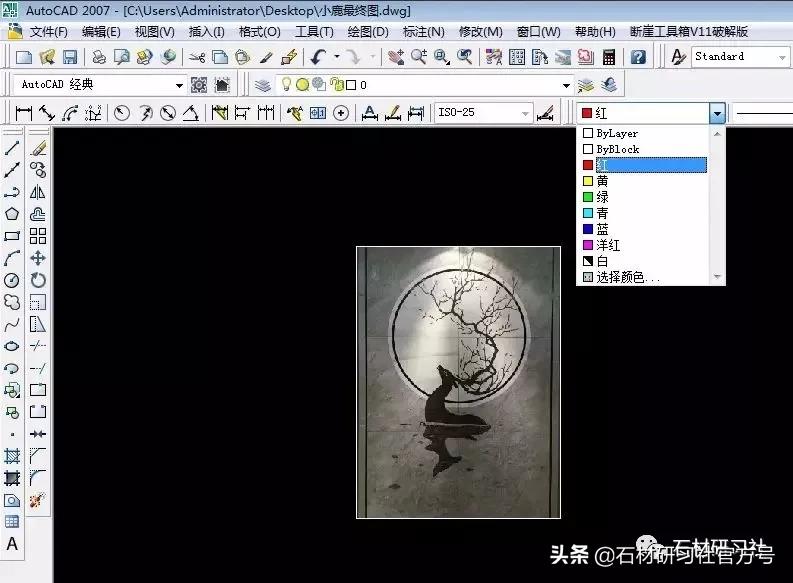Select the Move modify tool

38,258
